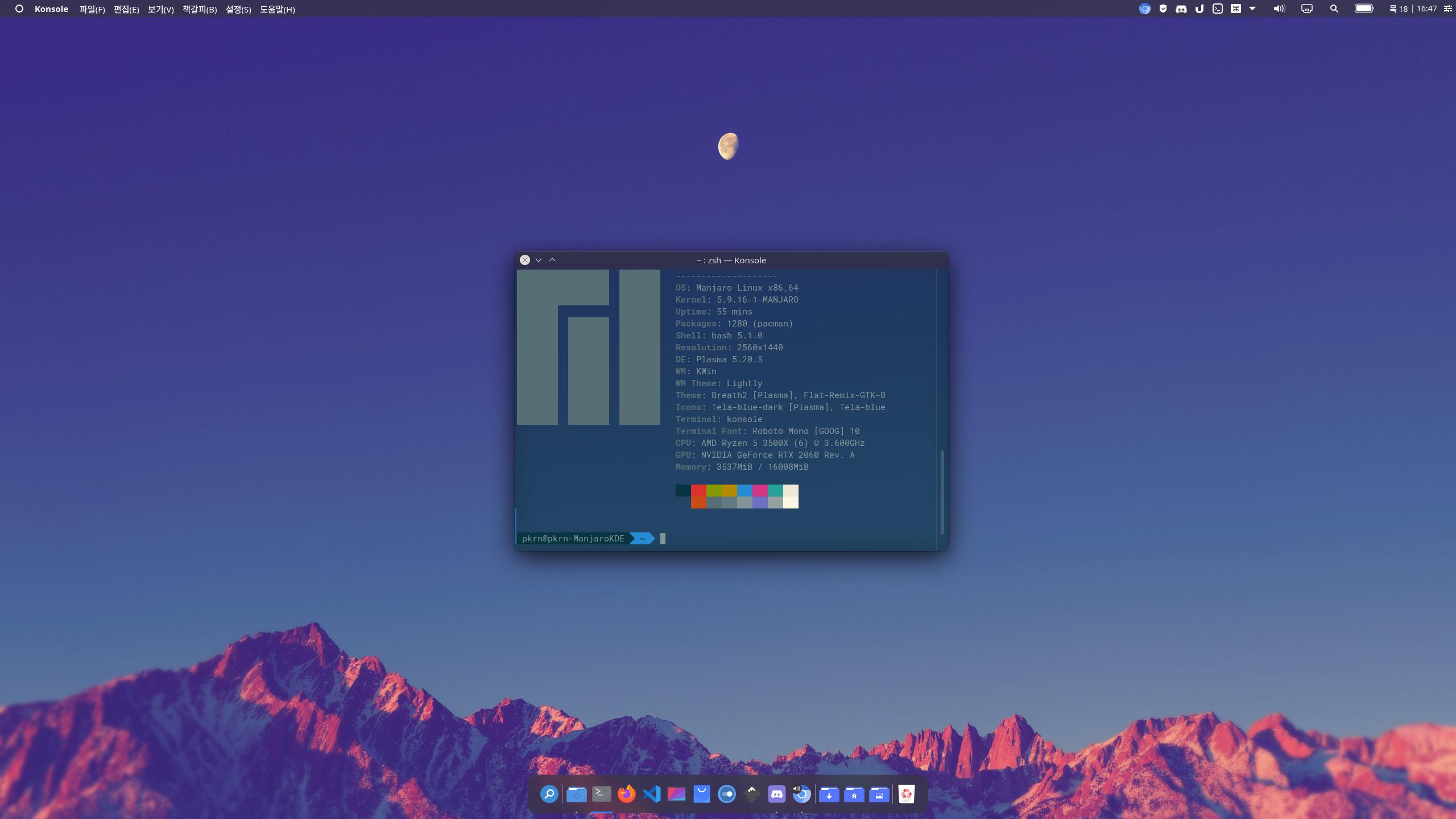This screenshot has width=1456, height=819.
Task: Open the 책갈피(B) menu
Action: pos(200,9)
